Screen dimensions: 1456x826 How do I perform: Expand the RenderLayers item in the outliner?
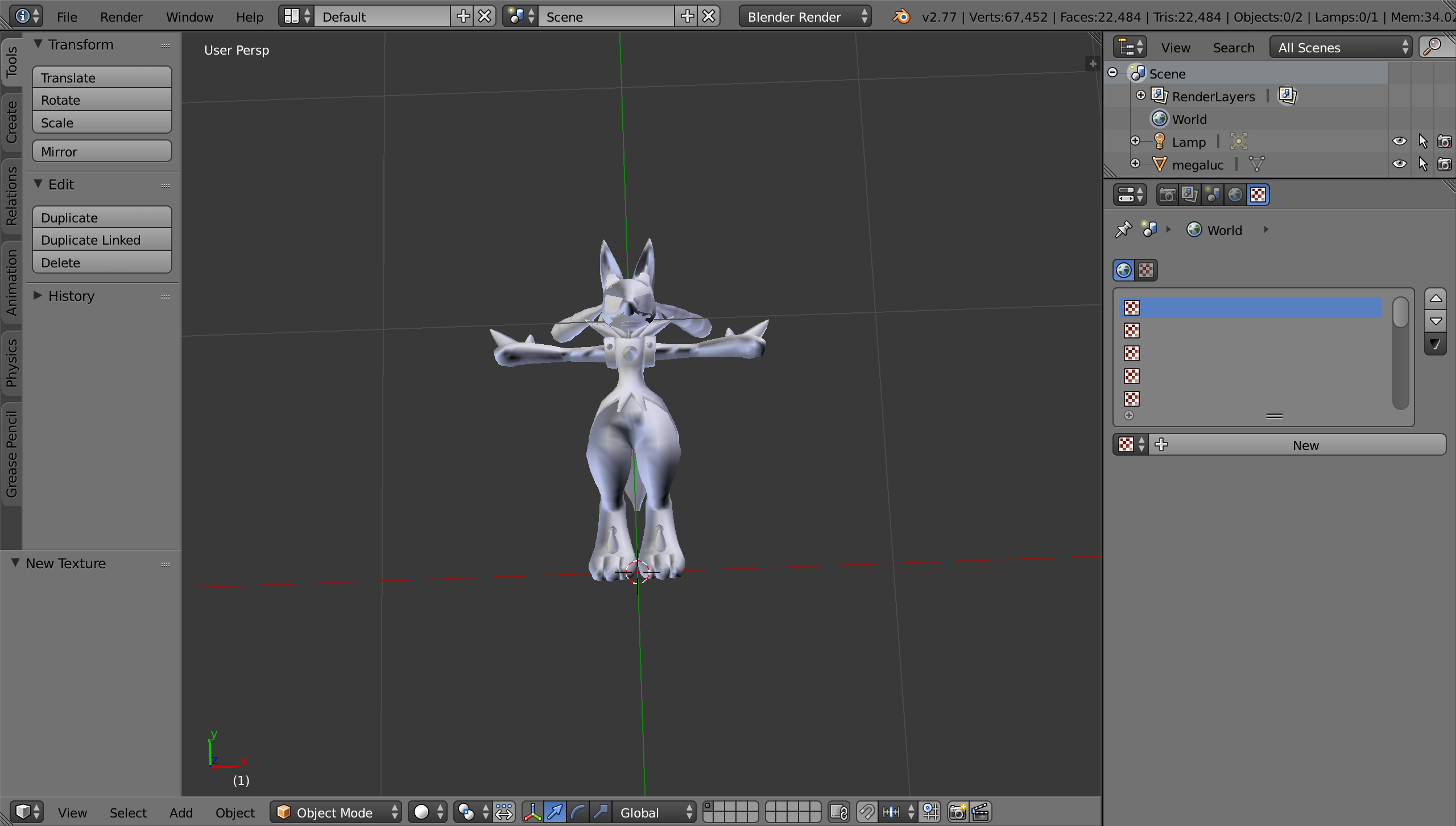coord(1140,96)
